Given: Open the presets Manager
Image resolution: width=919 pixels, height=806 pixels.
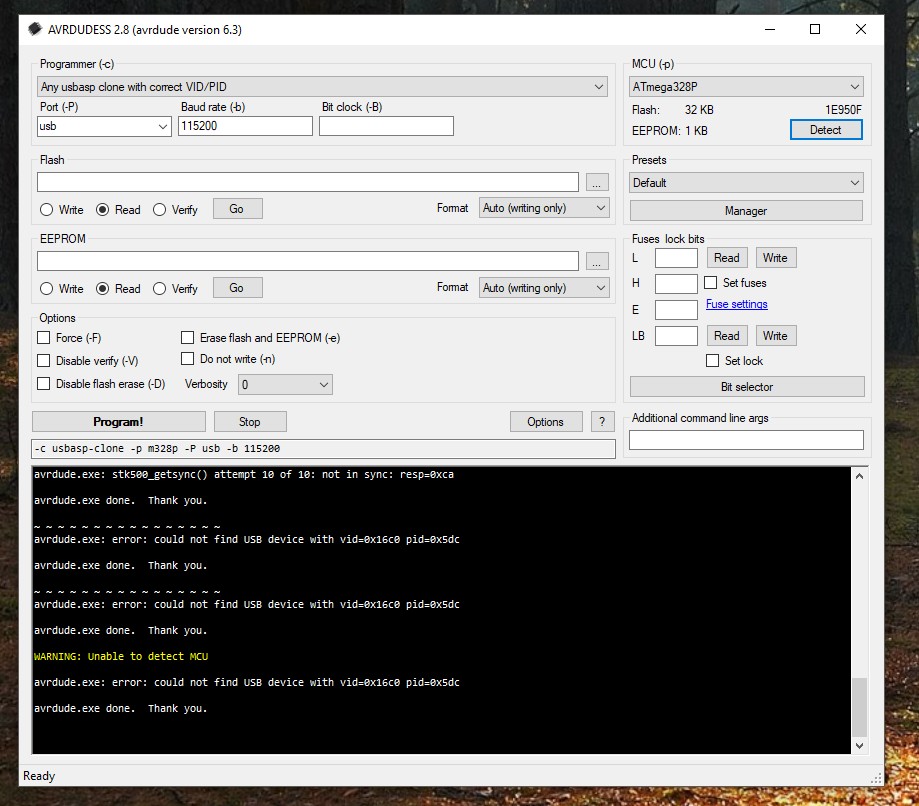Looking at the screenshot, I should pos(746,210).
